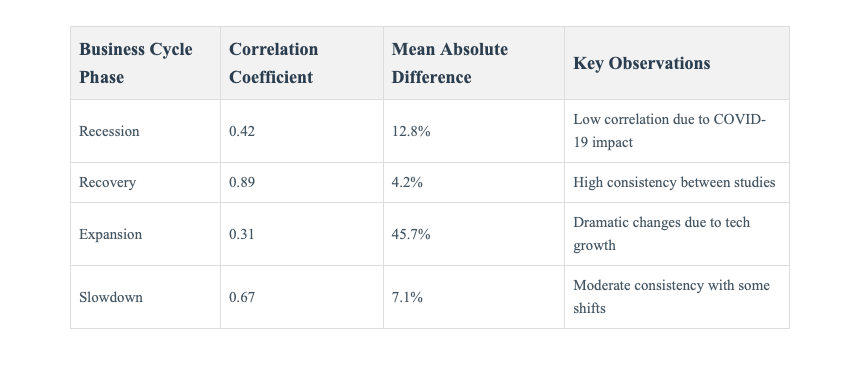Image resolution: width=856 pixels, height=379 pixels.
Task: Click the COVID-19 impact observation text
Action: point(670,131)
